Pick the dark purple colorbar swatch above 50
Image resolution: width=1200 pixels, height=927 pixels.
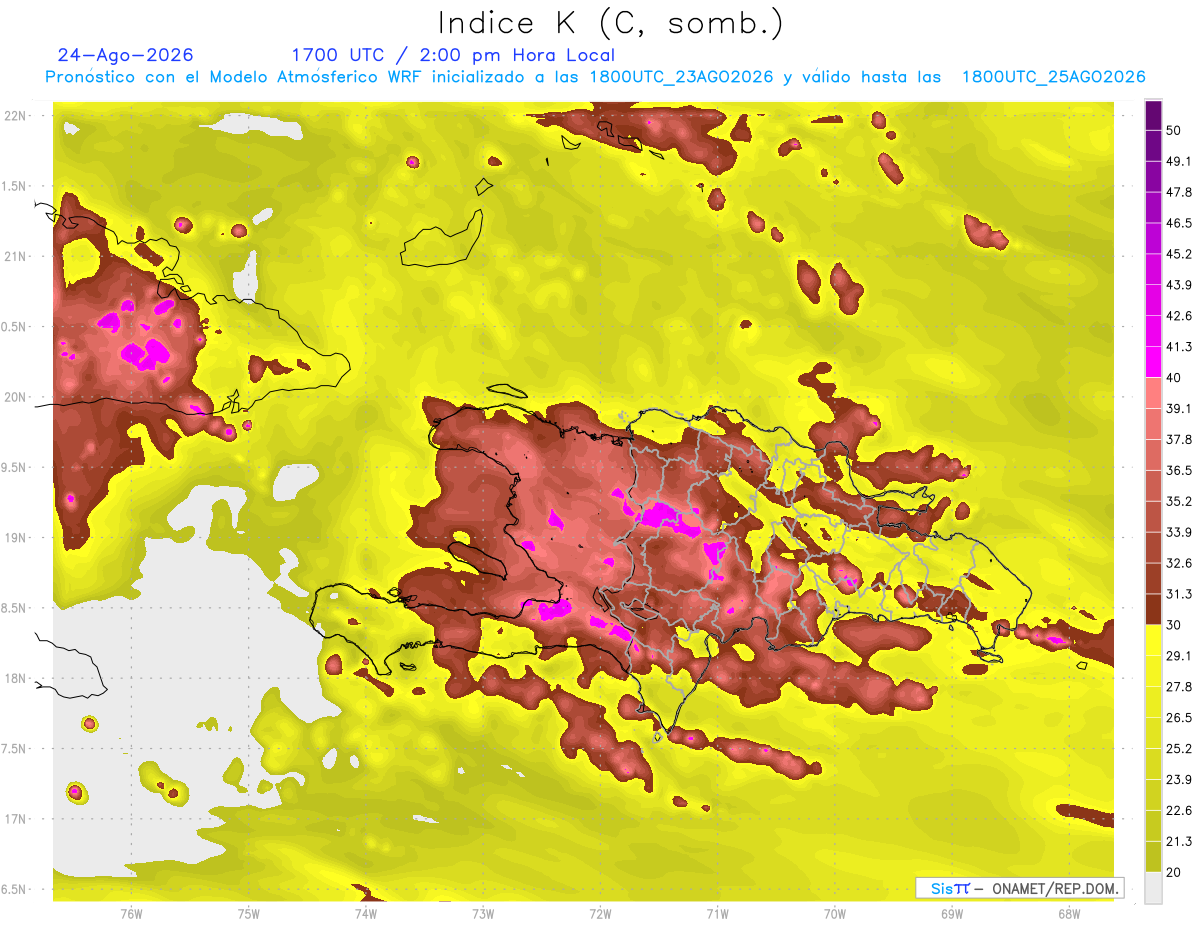coord(1153,115)
